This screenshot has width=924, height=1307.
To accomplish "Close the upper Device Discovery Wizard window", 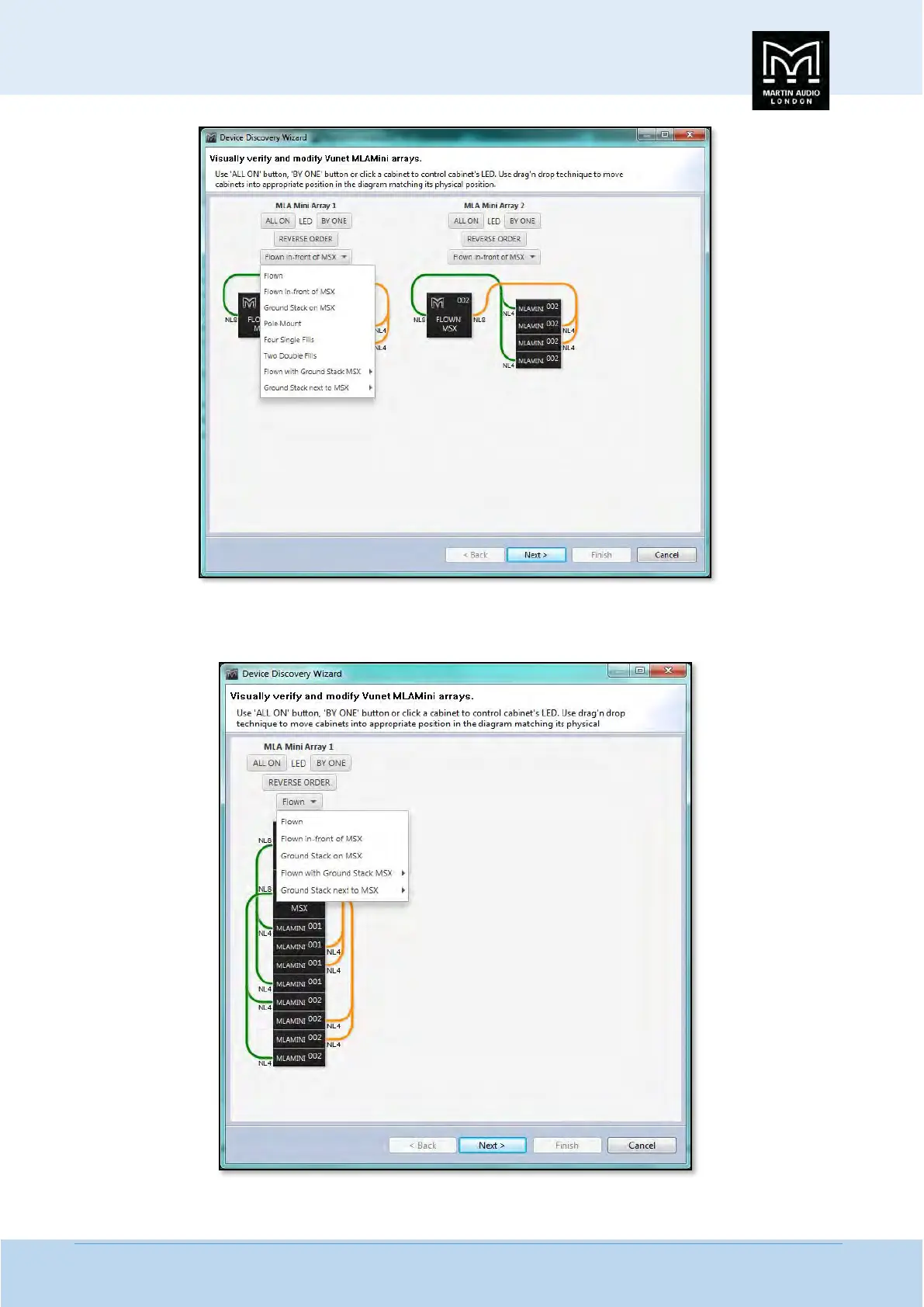I will [690, 135].
